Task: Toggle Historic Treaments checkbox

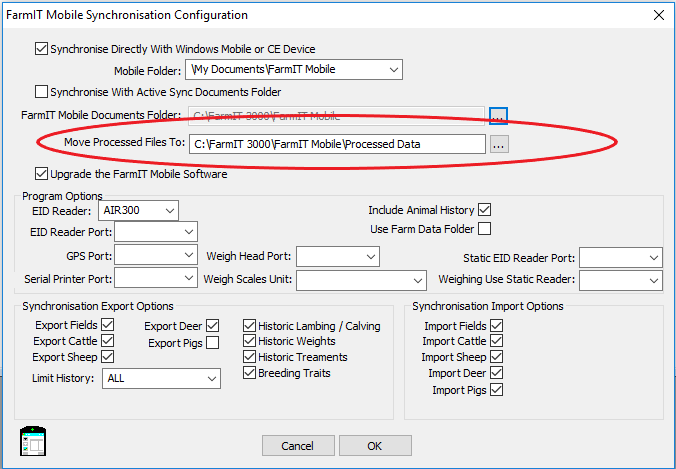Action: [x=249, y=356]
